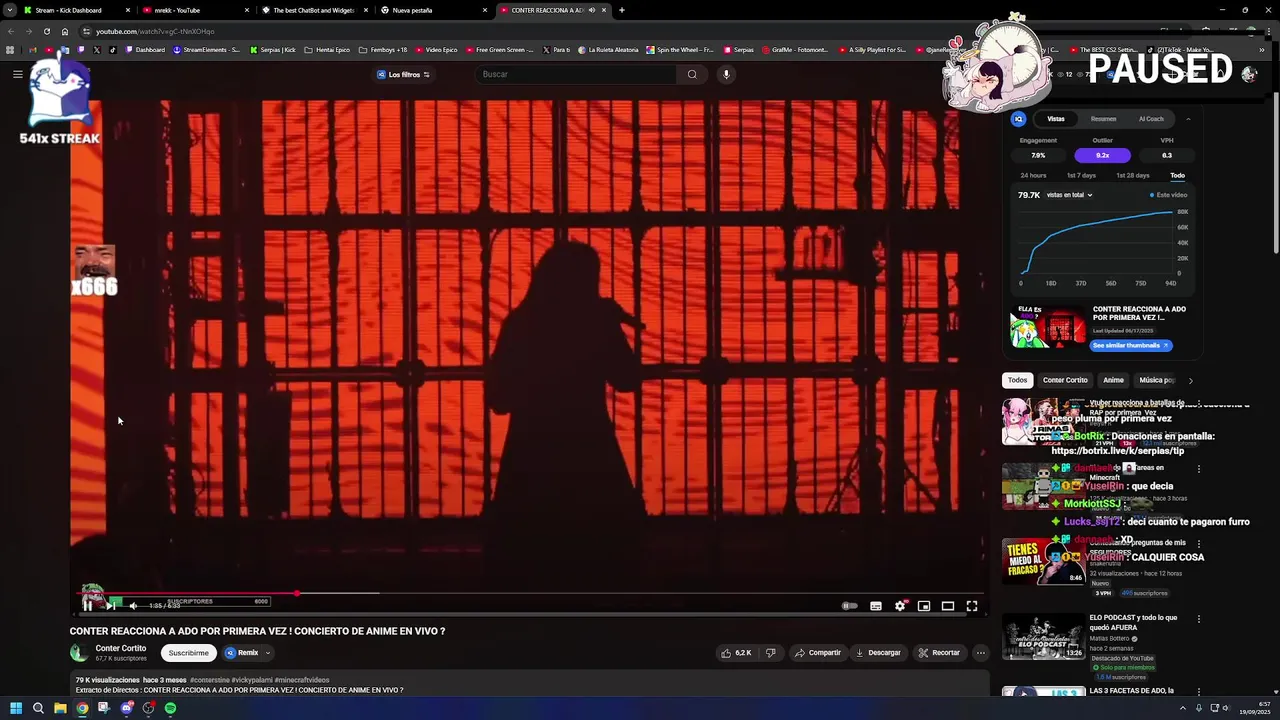Screen dimensions: 1280x720
Task: Open Conter Cortito channel avatar
Action: (x=79, y=653)
